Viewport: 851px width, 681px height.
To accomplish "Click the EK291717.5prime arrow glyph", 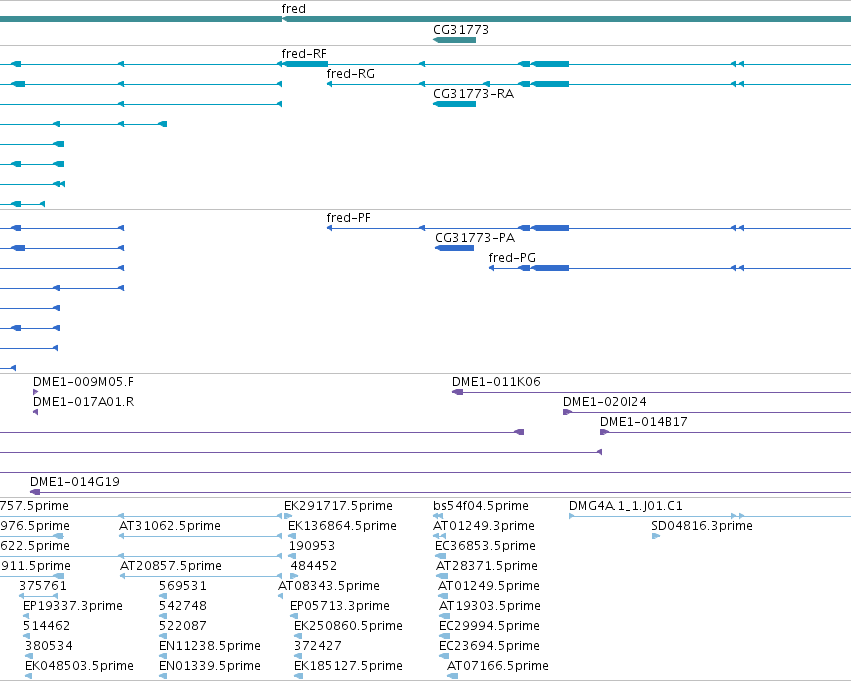I will (288, 516).
